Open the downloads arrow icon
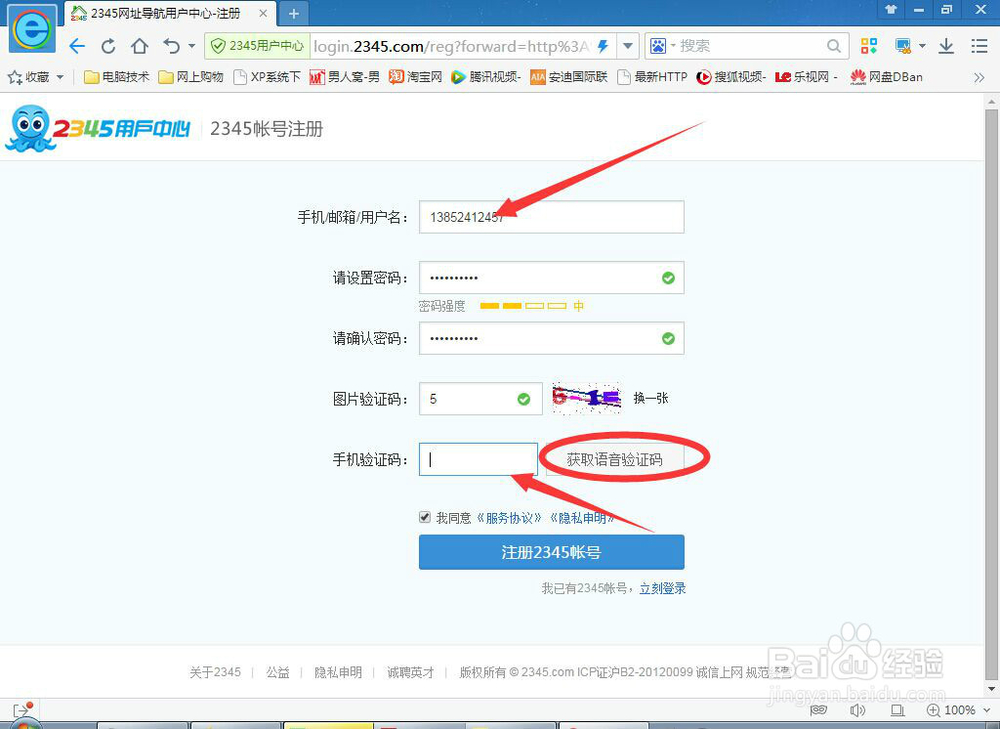1000x729 pixels. (946, 46)
